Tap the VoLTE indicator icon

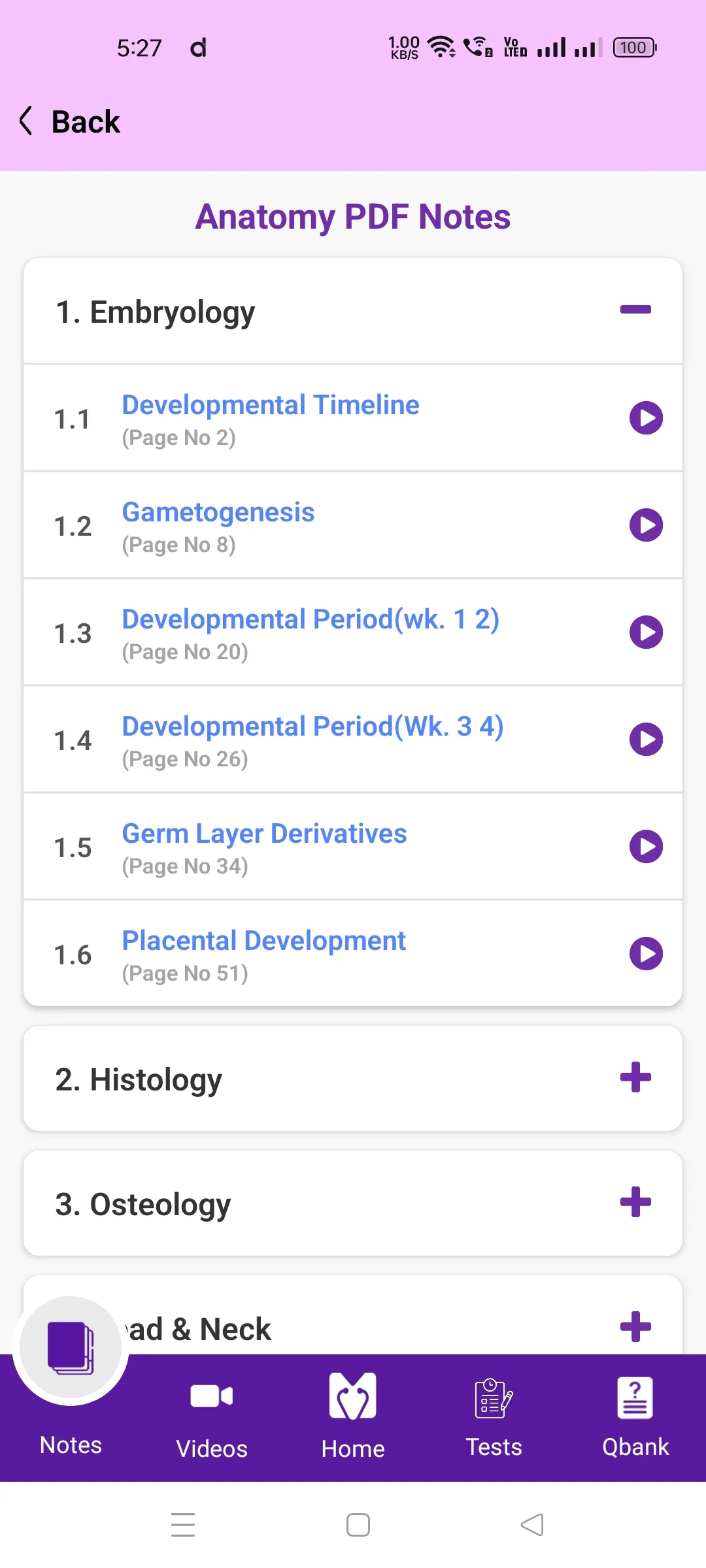(x=515, y=47)
